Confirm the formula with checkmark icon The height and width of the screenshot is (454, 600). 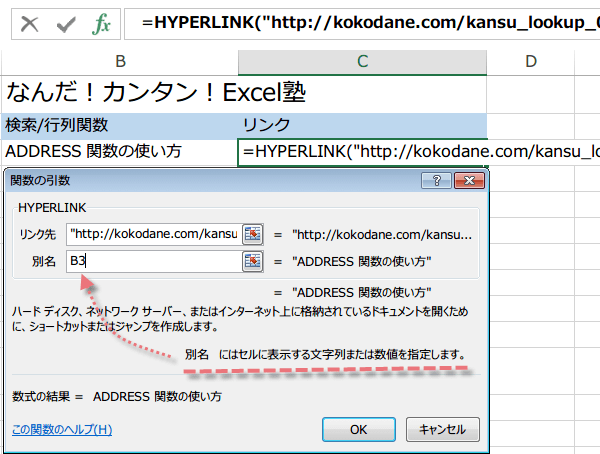point(66,24)
